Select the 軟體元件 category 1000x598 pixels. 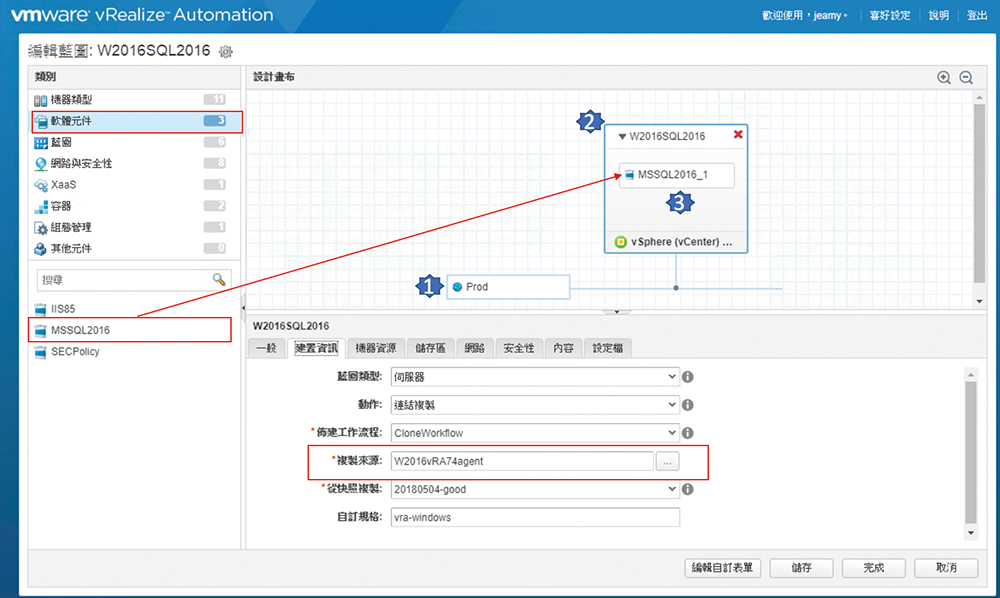(137, 121)
